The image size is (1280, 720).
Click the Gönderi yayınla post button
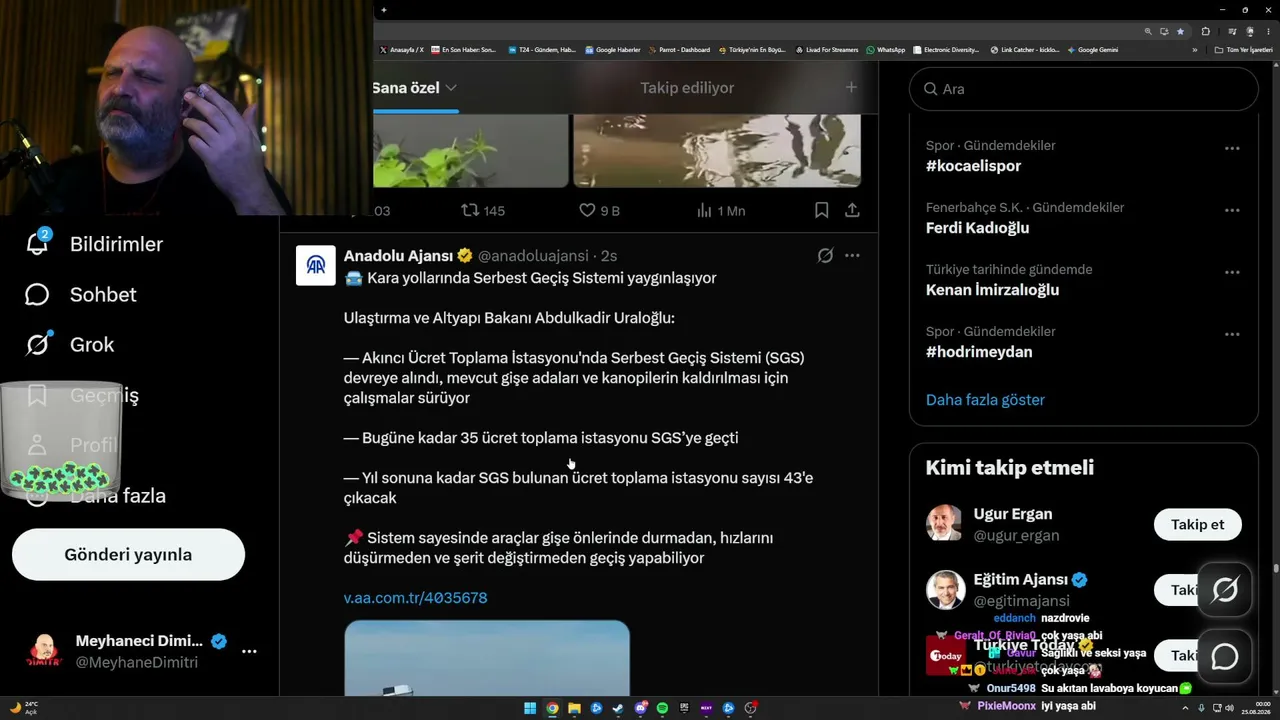128,554
